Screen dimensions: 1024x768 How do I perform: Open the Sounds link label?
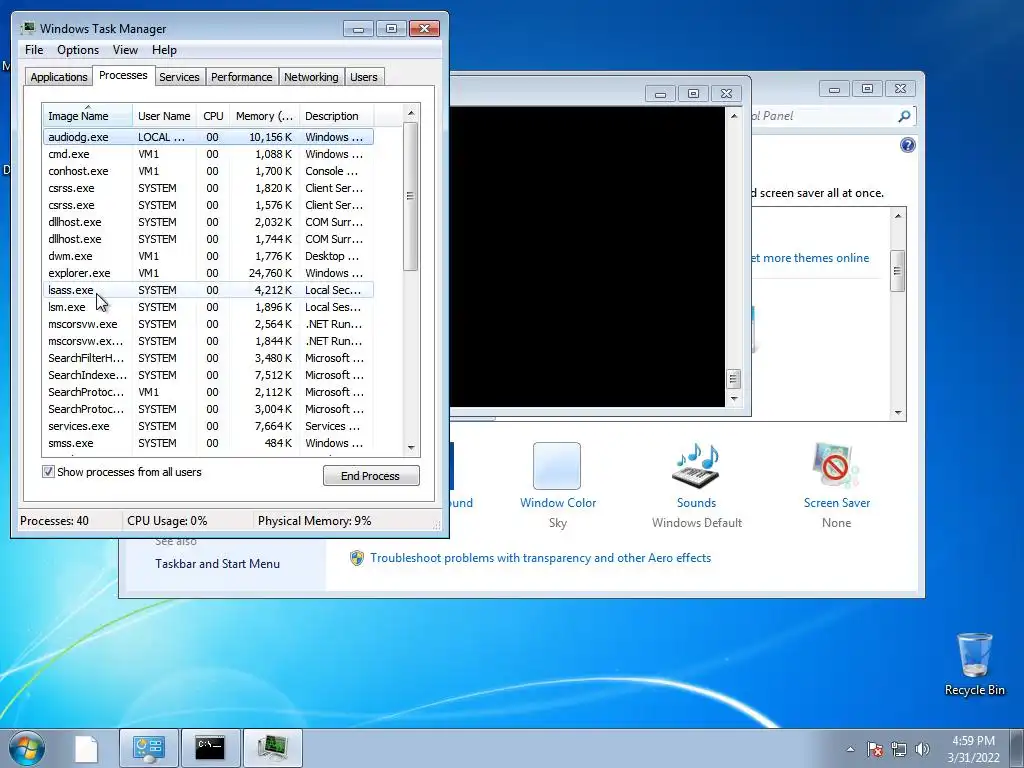[x=696, y=503]
